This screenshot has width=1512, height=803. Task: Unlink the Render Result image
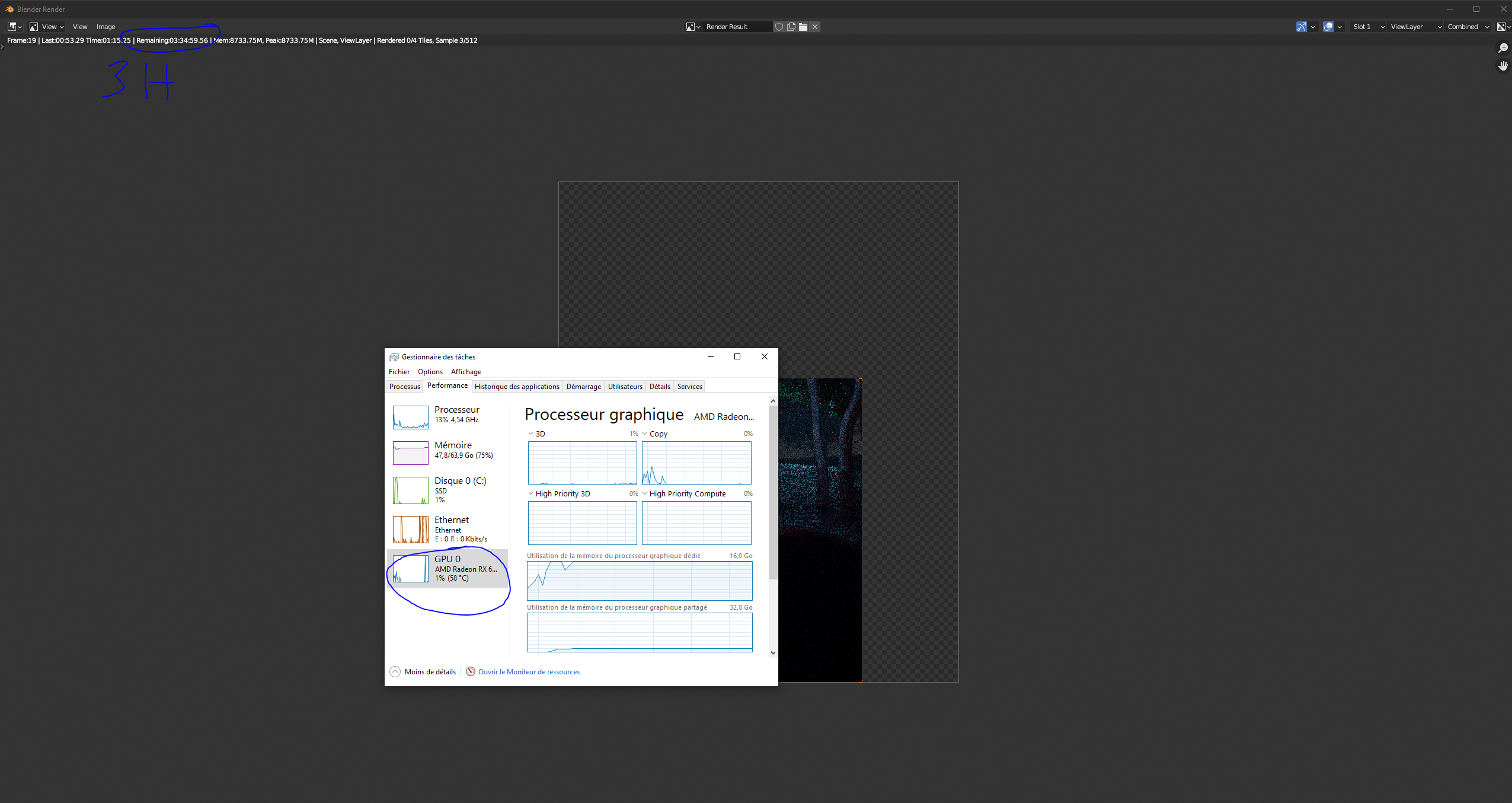(815, 27)
